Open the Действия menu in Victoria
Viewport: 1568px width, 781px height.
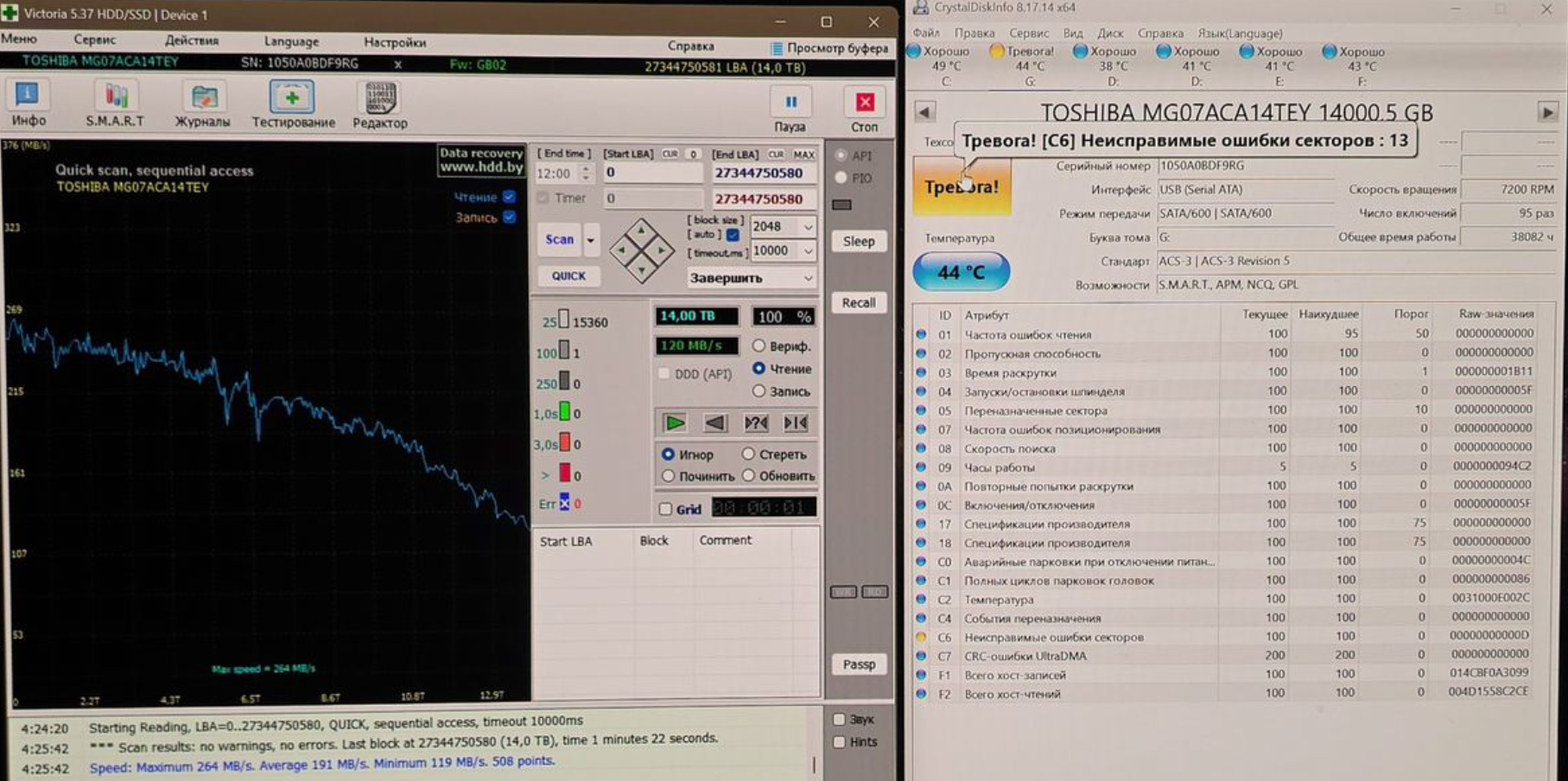[192, 41]
